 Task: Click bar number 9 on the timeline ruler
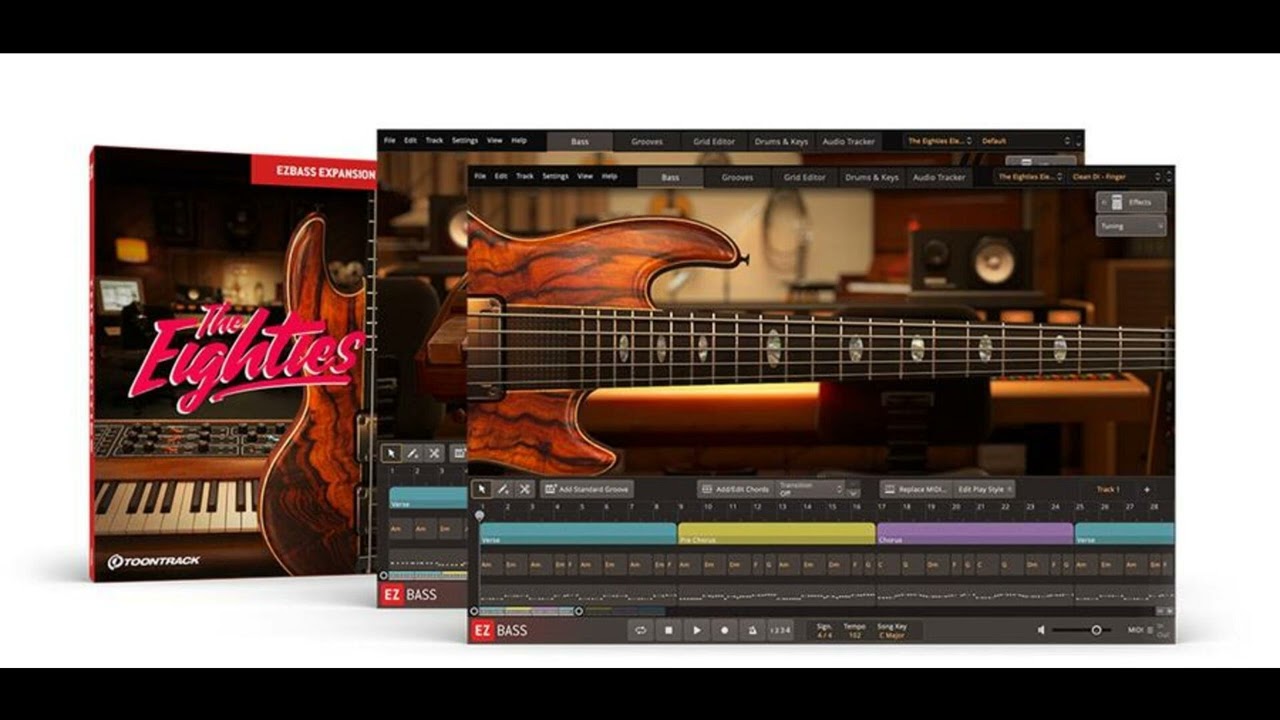[x=681, y=507]
